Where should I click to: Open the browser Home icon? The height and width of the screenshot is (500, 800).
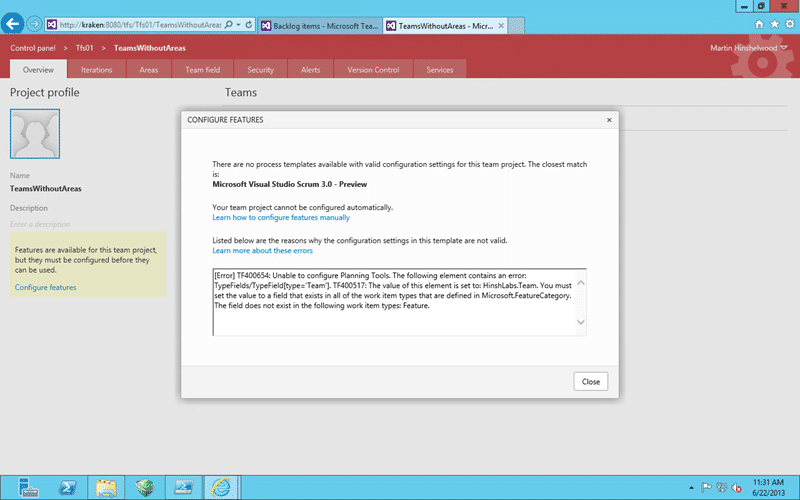click(759, 24)
